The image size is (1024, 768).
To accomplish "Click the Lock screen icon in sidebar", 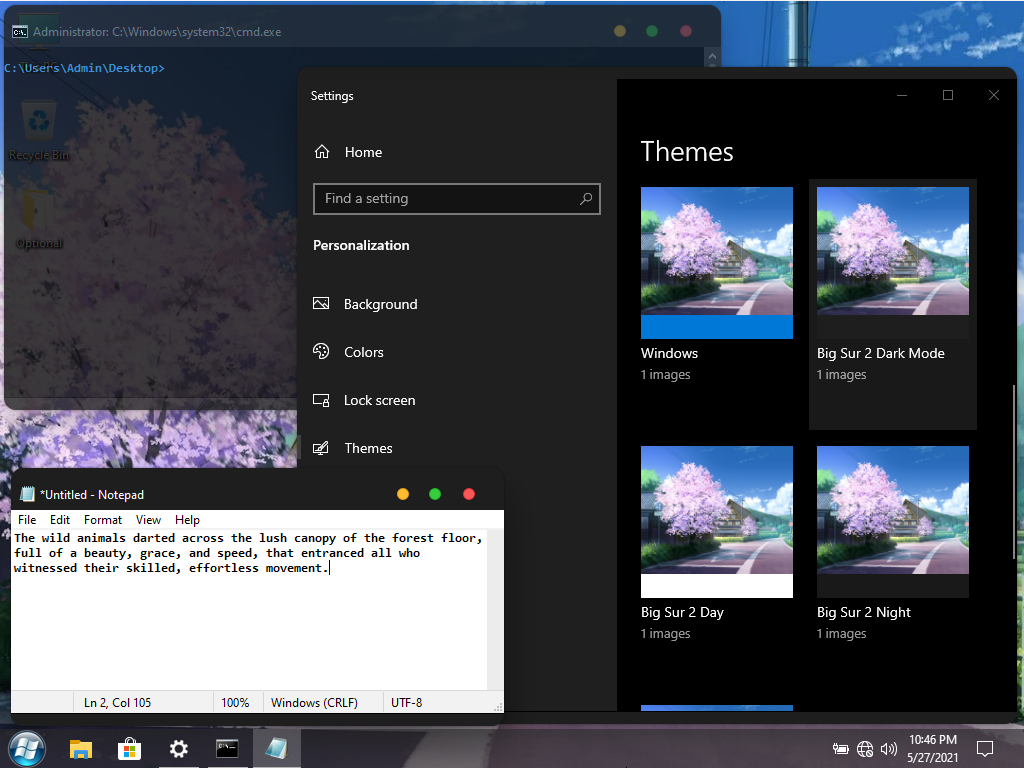I will tap(321, 400).
